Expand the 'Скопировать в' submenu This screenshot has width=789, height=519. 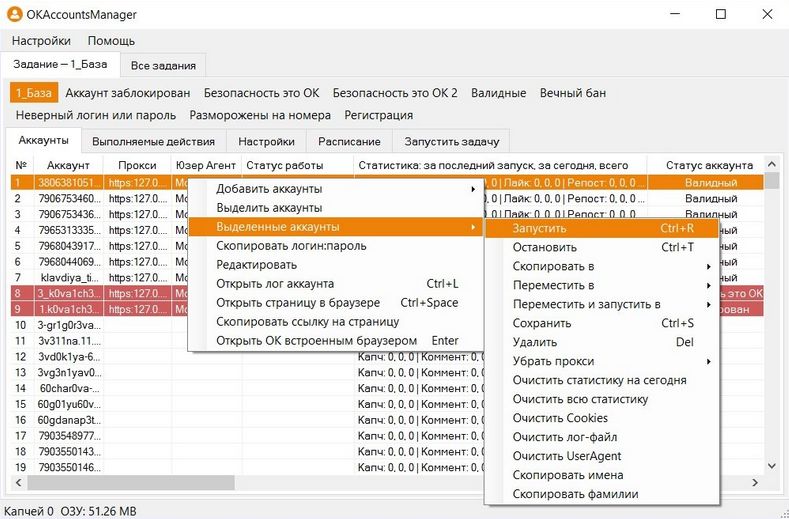coord(553,266)
